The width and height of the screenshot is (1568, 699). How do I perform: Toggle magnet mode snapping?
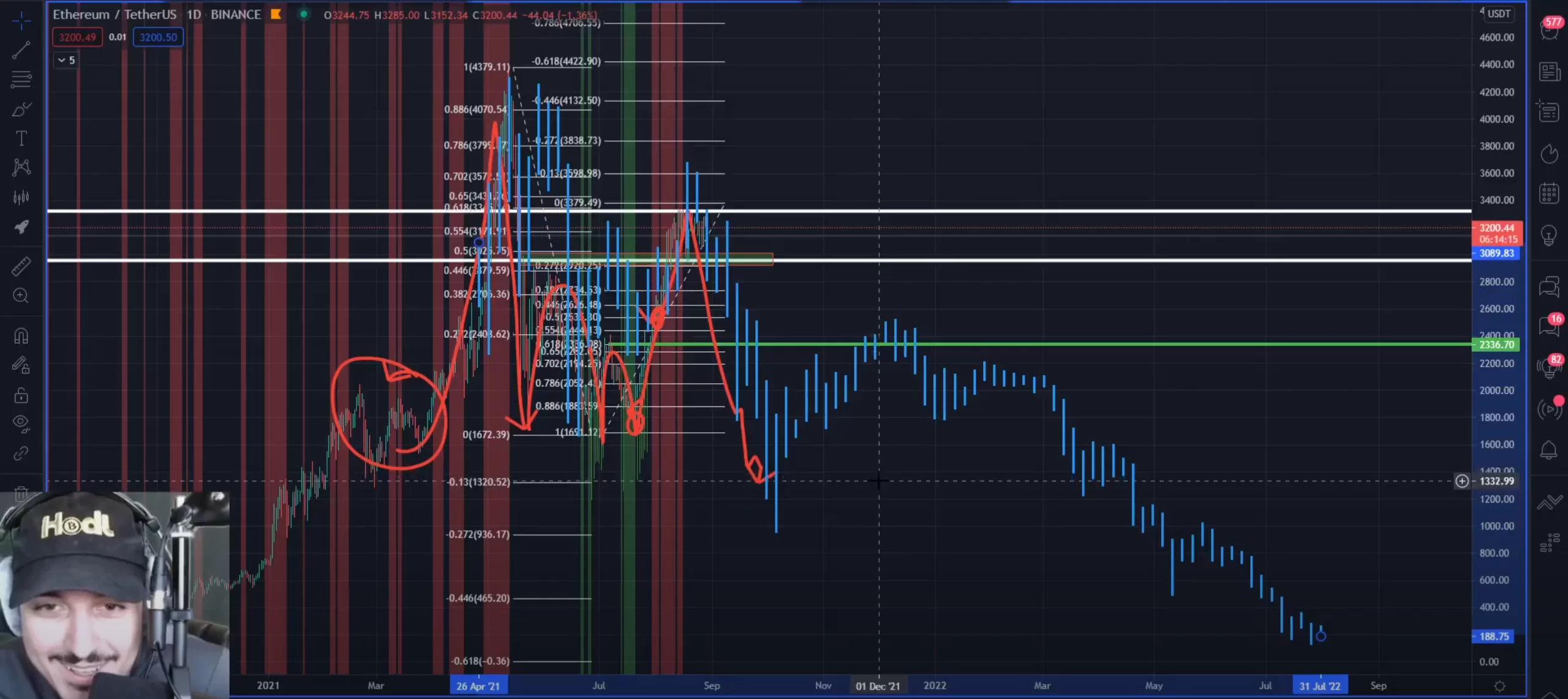[21, 335]
